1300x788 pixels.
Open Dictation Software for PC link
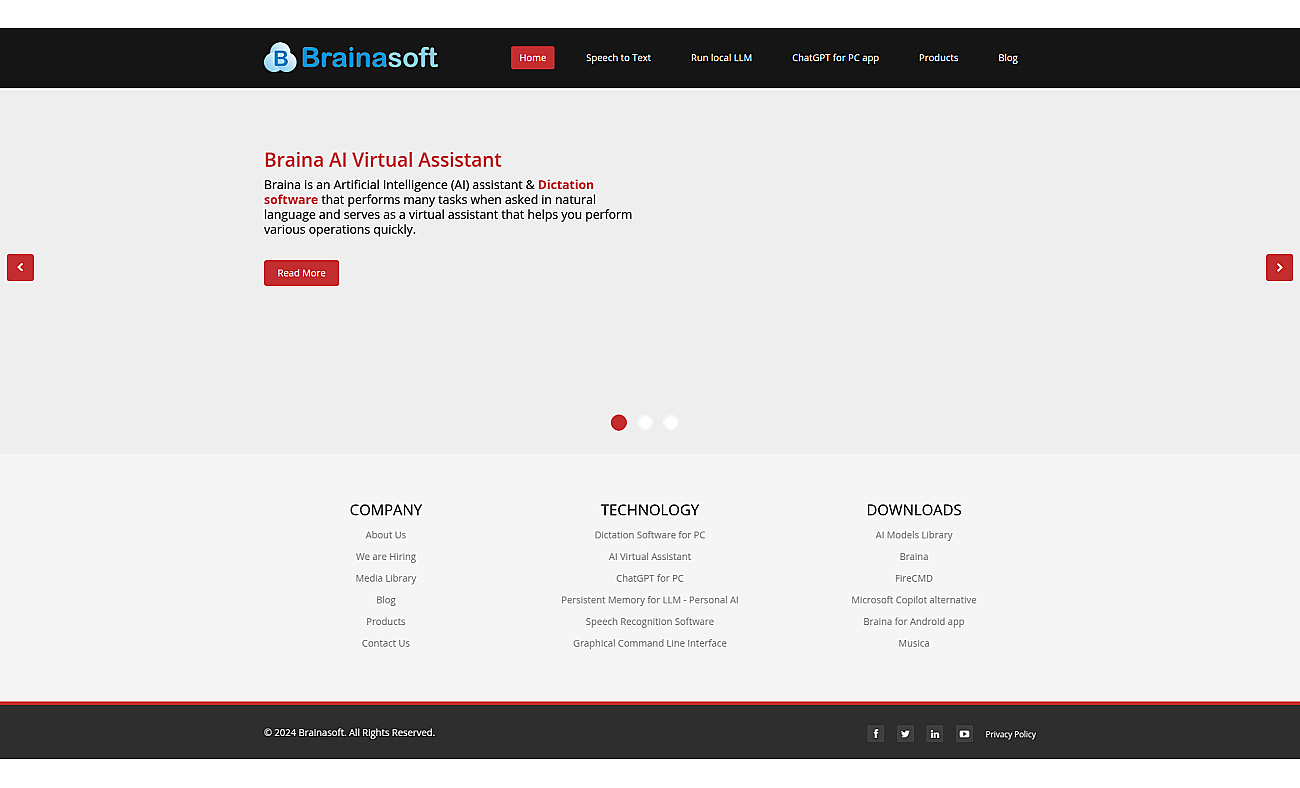(650, 535)
